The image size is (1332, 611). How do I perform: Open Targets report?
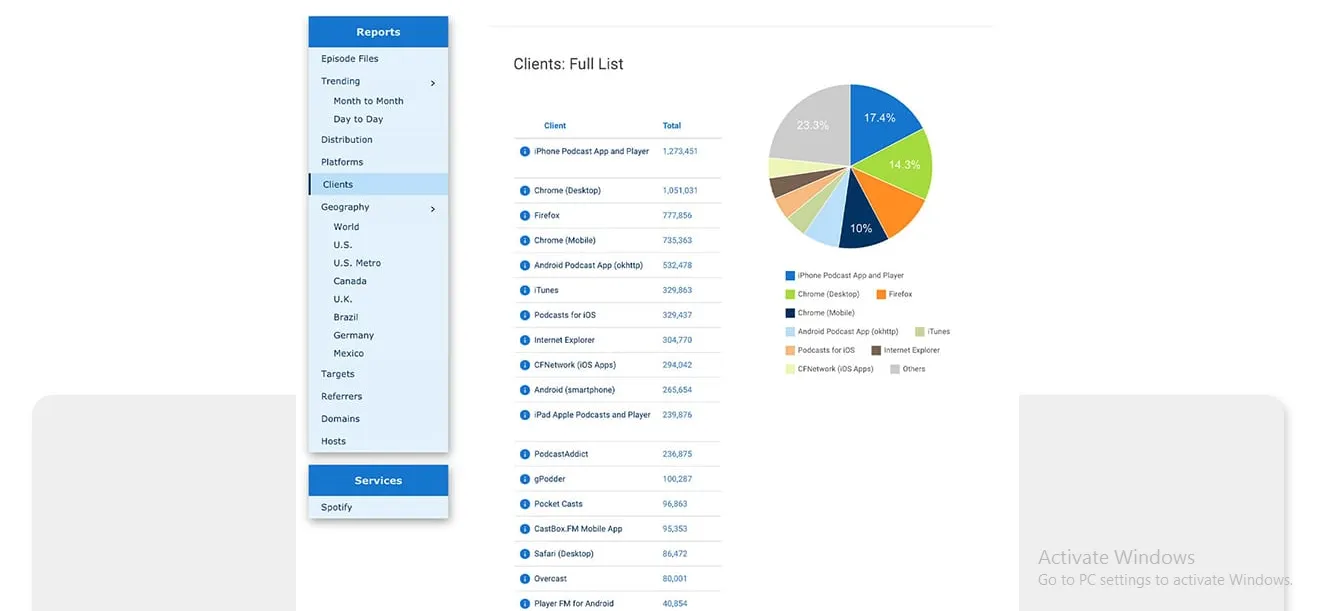click(x=338, y=374)
